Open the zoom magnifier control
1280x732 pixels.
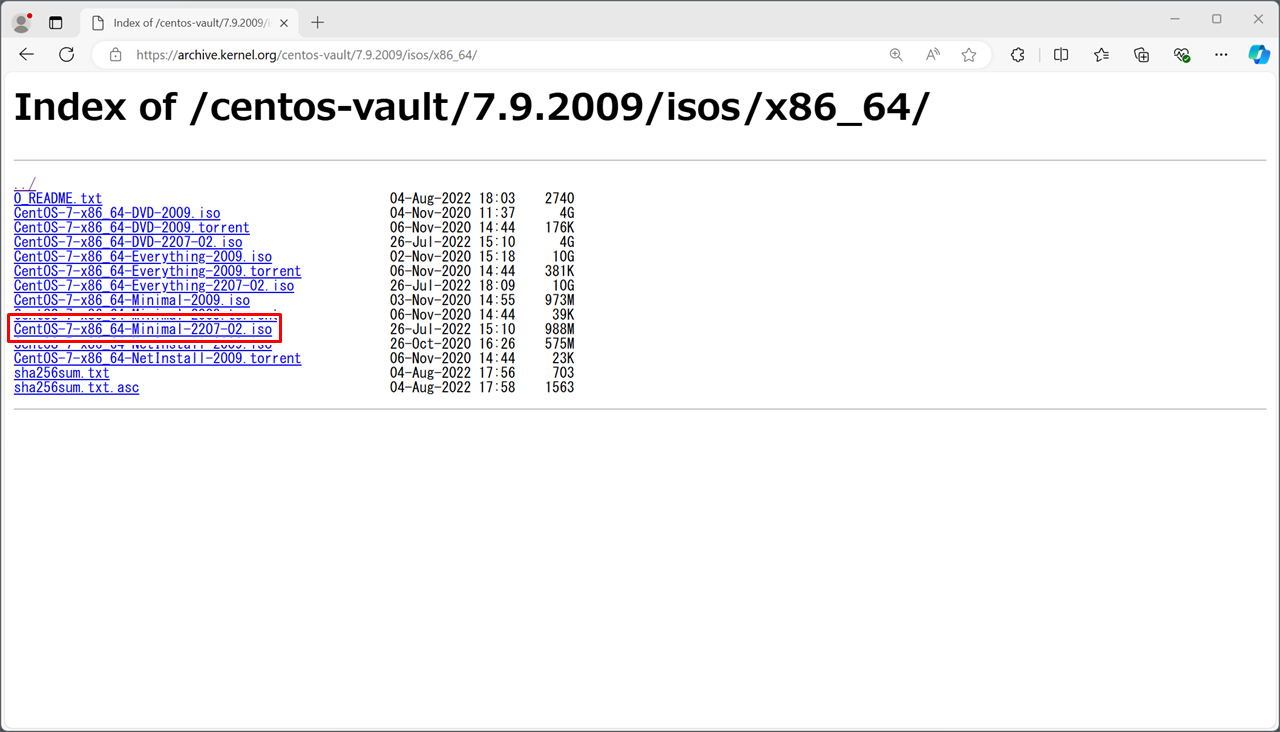tap(896, 55)
